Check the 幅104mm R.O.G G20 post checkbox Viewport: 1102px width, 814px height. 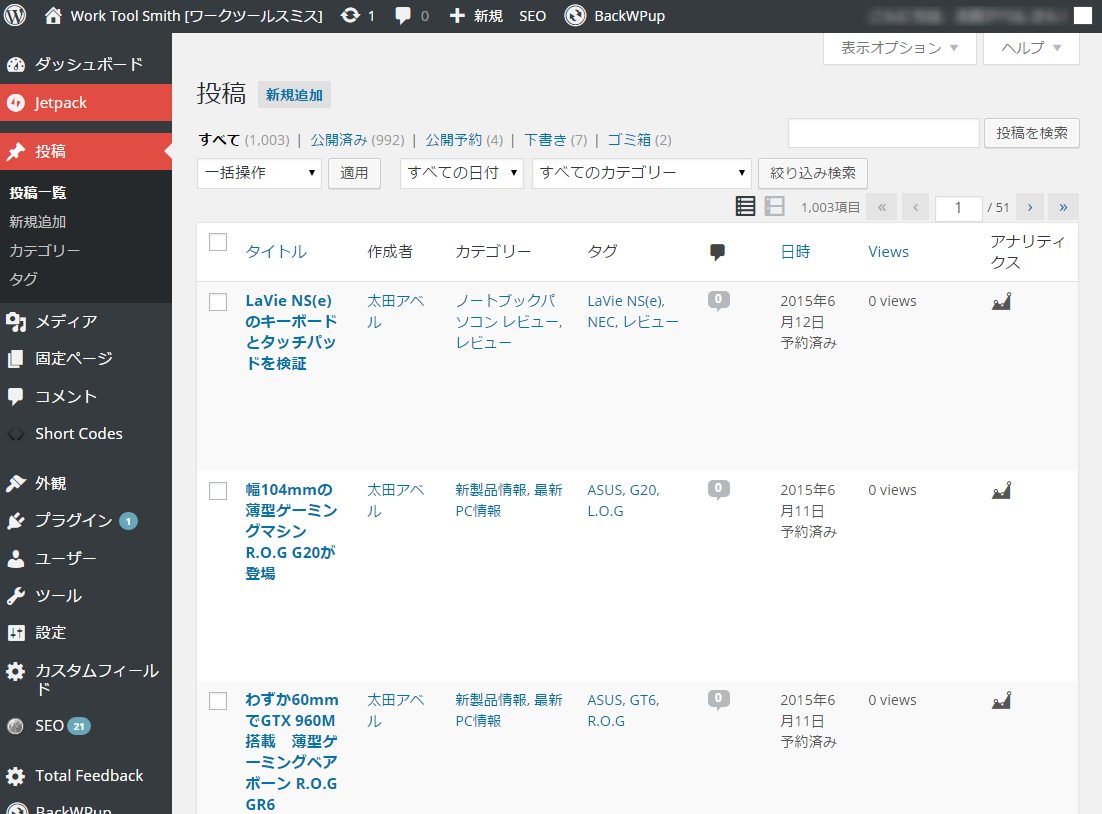(x=218, y=491)
